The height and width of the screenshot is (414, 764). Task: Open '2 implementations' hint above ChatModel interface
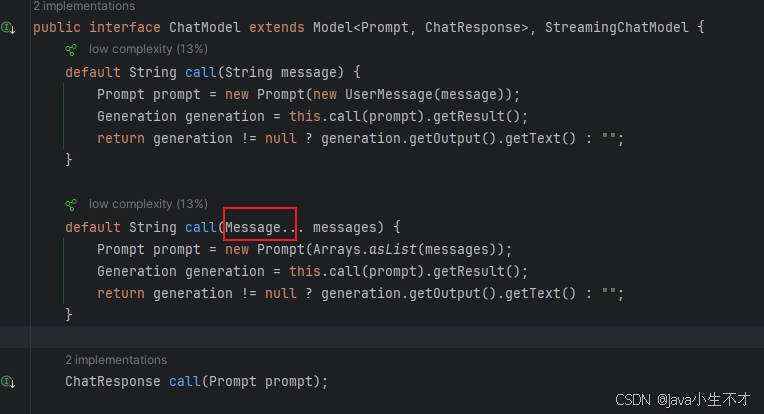click(x=84, y=6)
